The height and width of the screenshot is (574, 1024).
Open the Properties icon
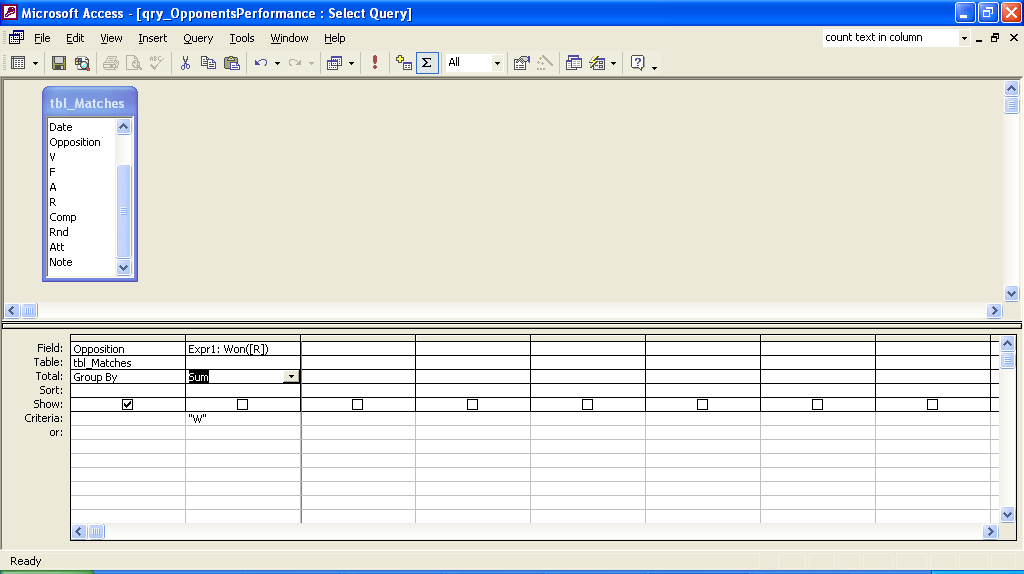click(x=521, y=63)
